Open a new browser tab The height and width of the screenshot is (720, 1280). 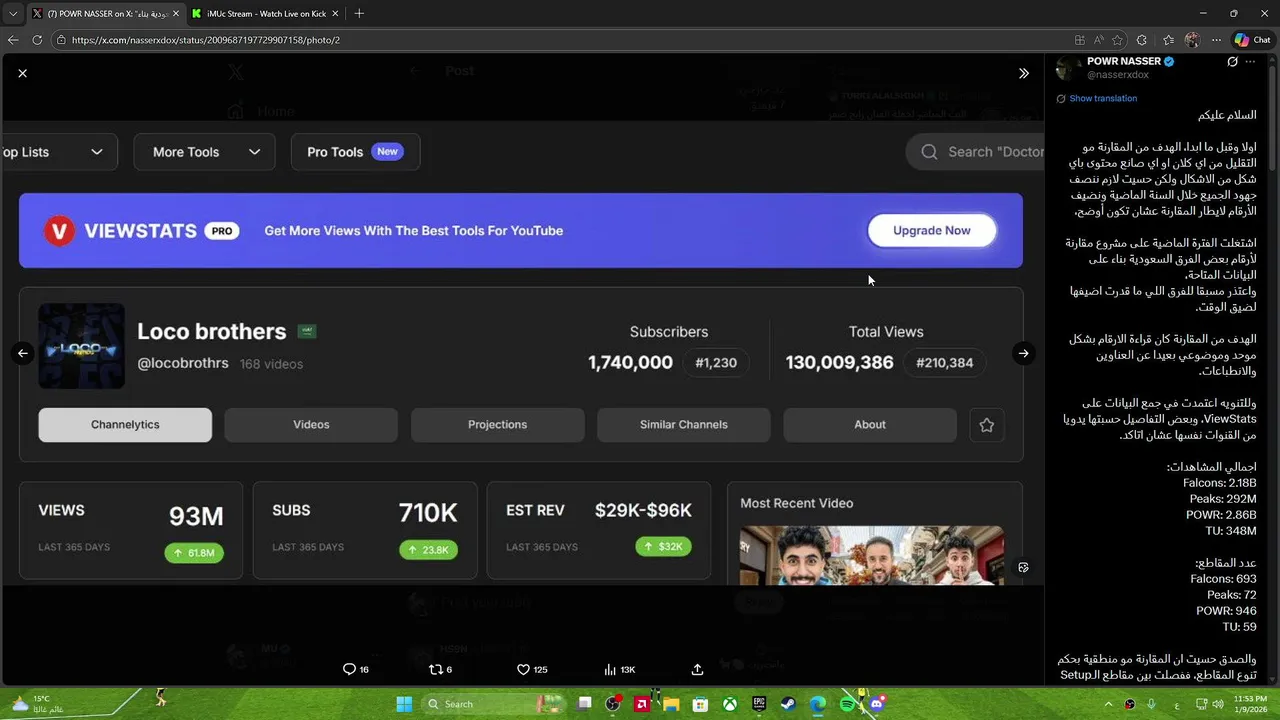(x=359, y=13)
